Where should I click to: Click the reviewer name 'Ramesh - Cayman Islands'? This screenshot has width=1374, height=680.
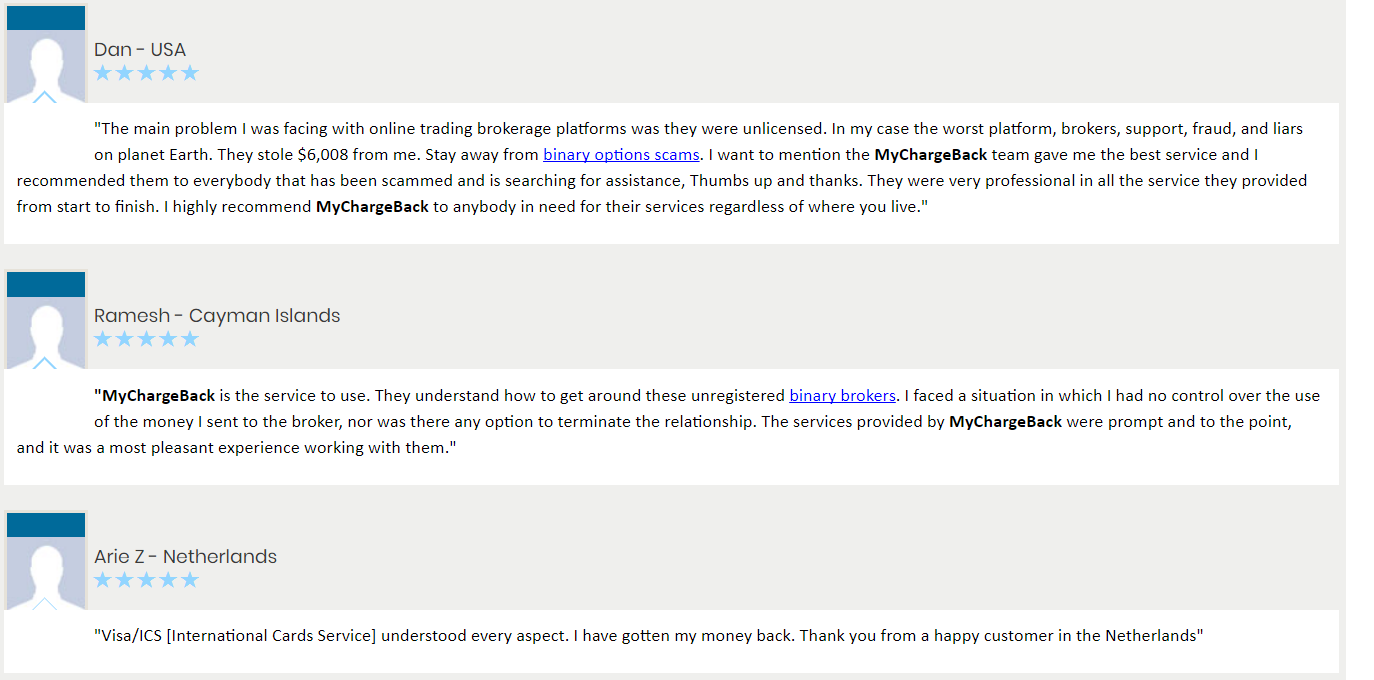(217, 316)
